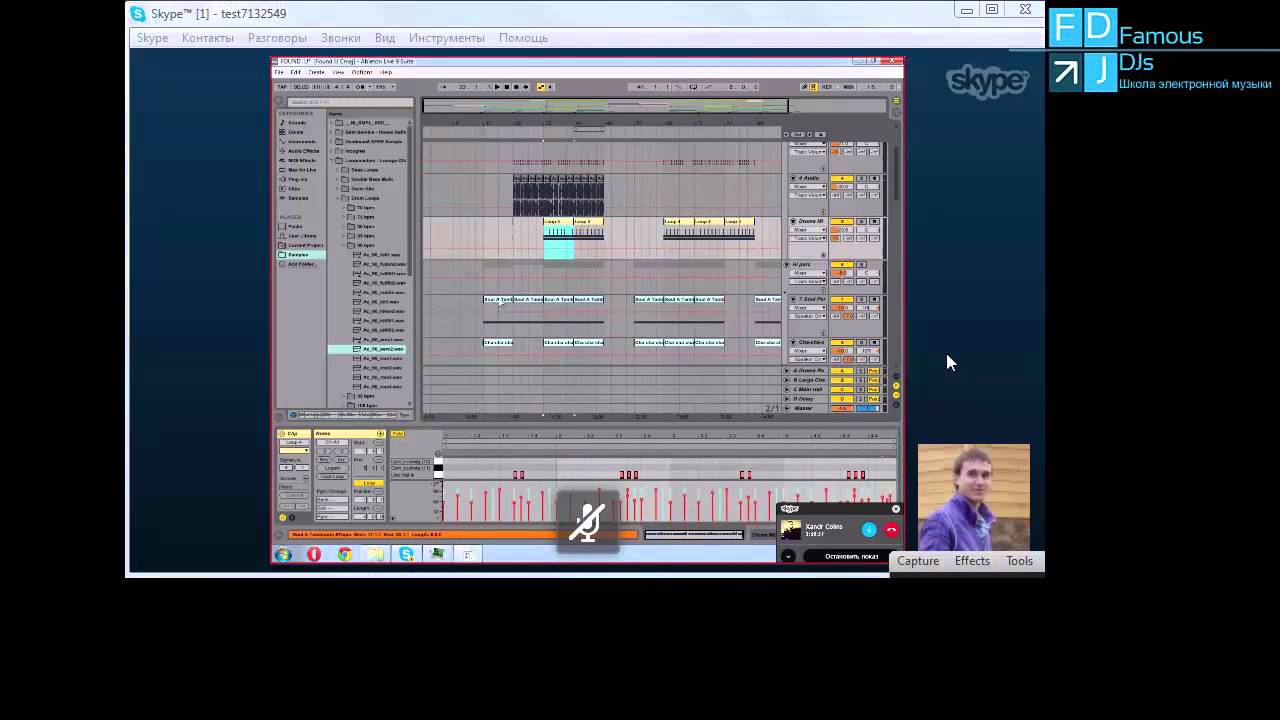Open Skype Звонки menu
1280x720 pixels.
tap(341, 38)
